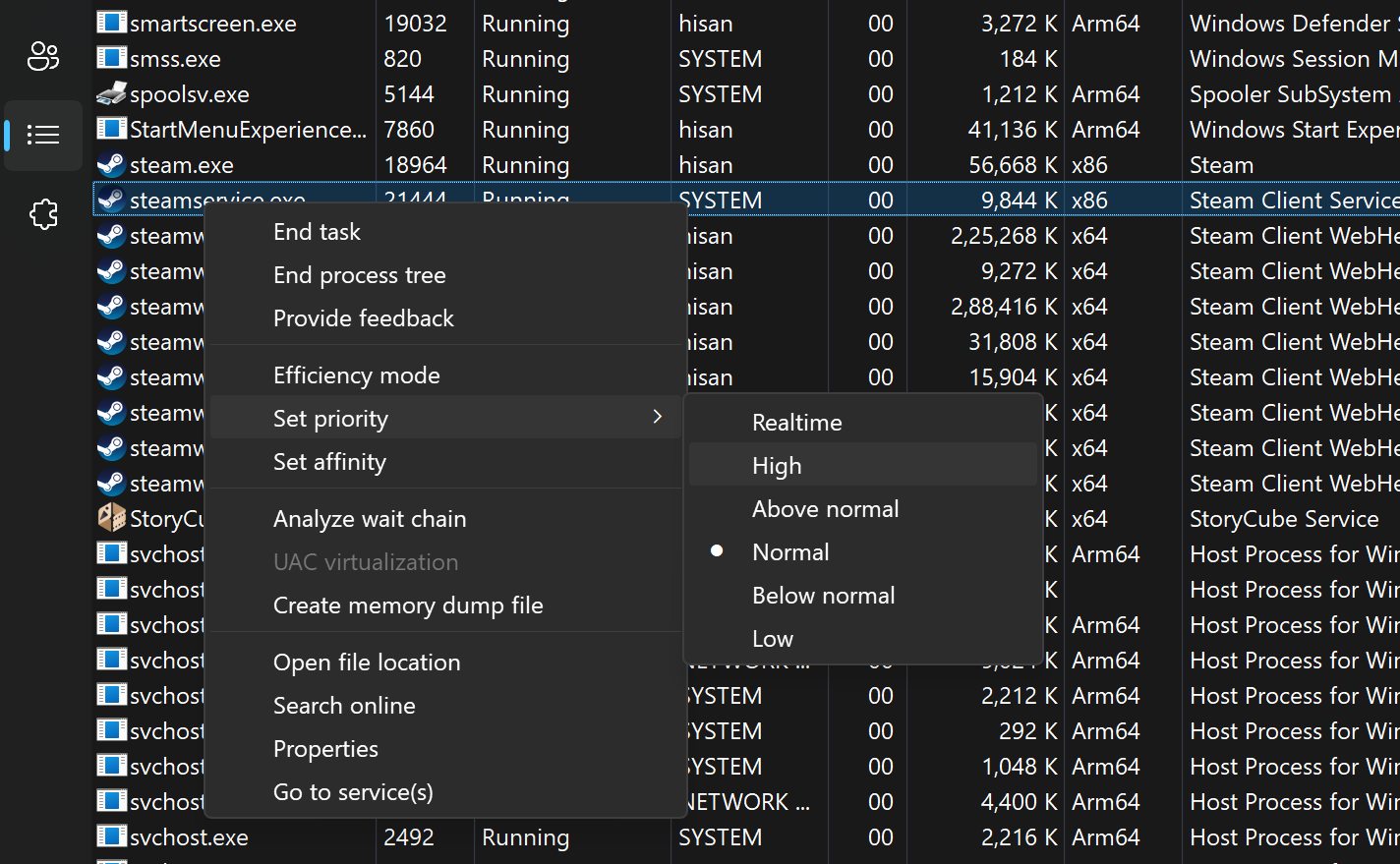Choose Realtime priority

pos(796,422)
